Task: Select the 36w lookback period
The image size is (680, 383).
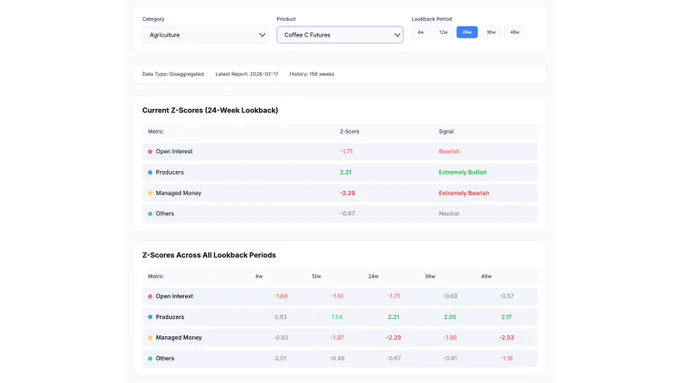Action: click(491, 32)
